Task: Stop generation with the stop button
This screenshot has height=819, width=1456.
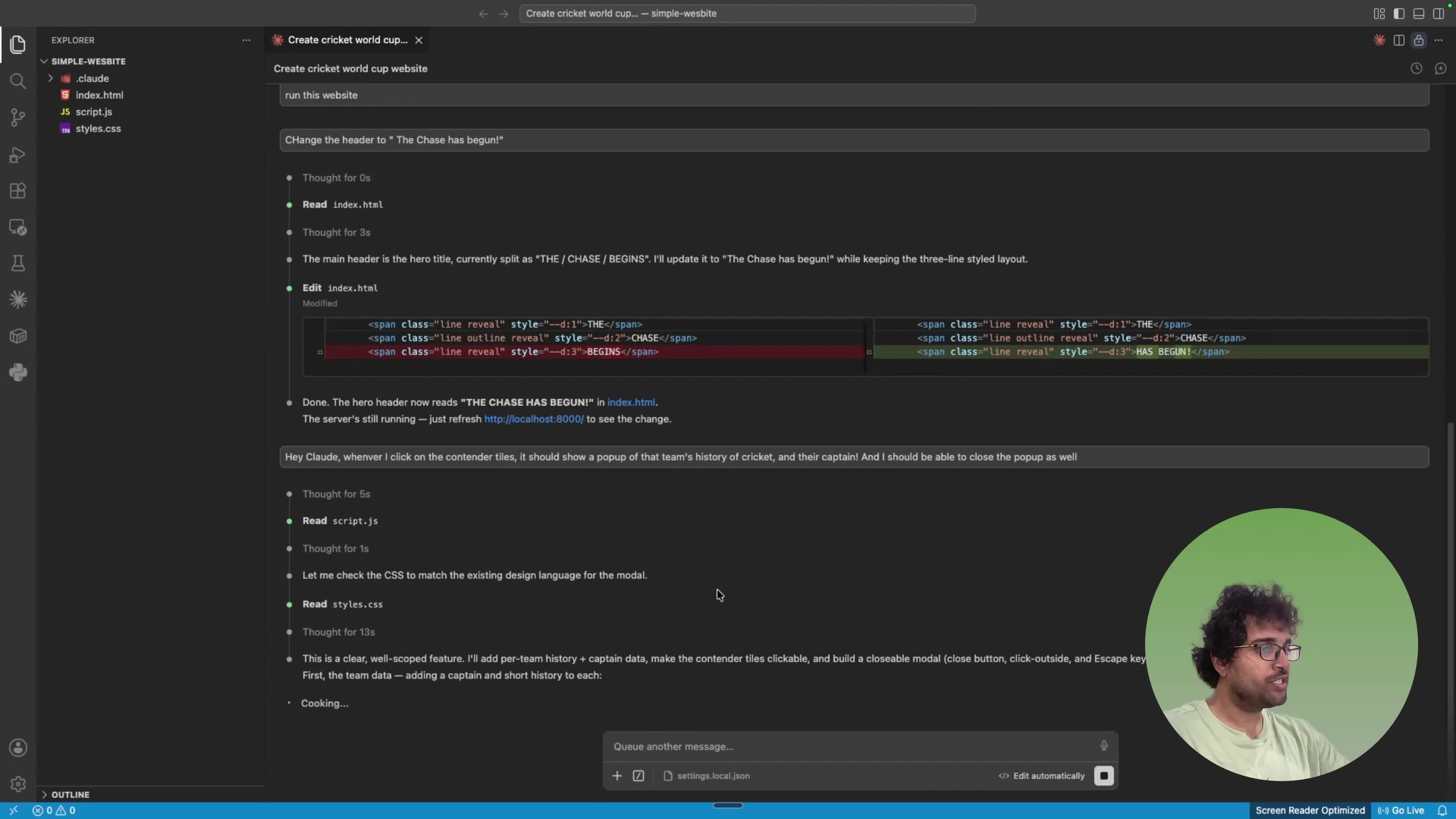Action: [1103, 775]
